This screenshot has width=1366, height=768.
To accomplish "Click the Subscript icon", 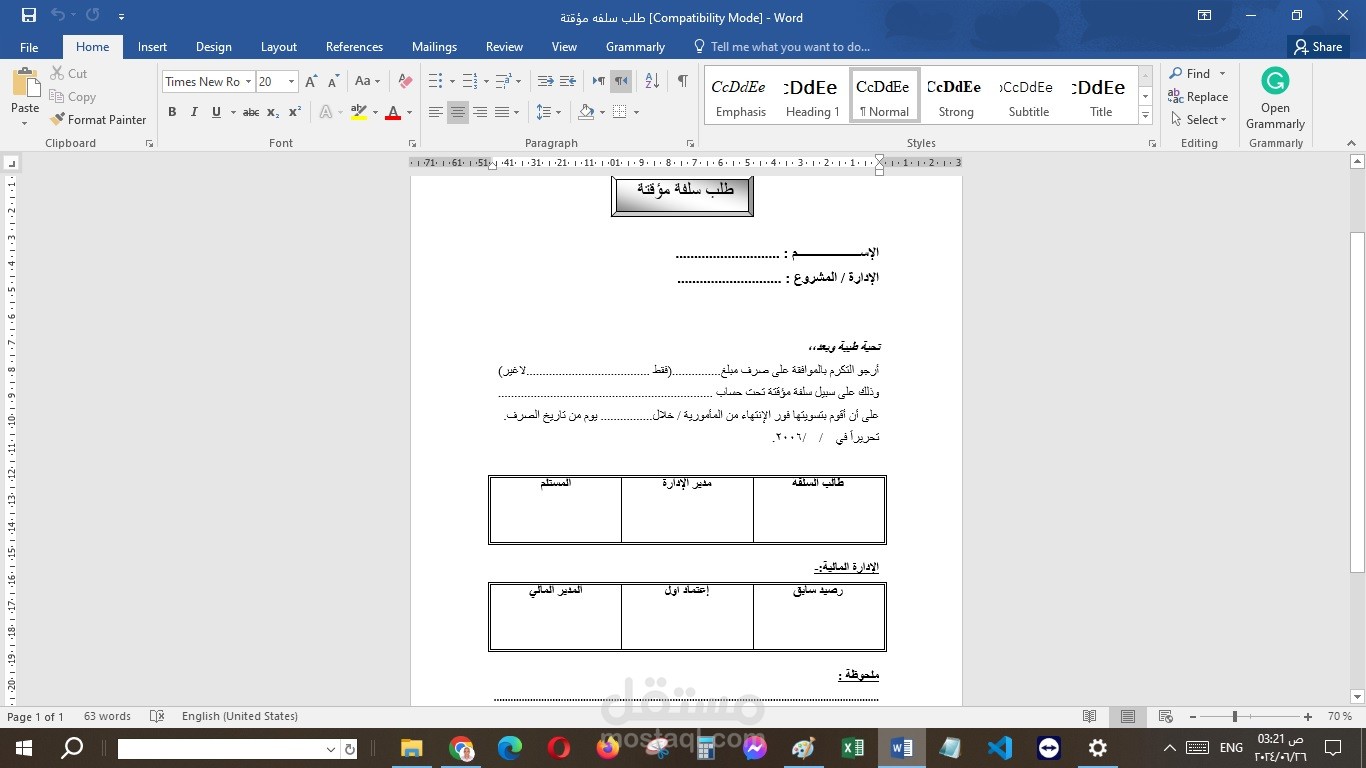I will point(274,112).
